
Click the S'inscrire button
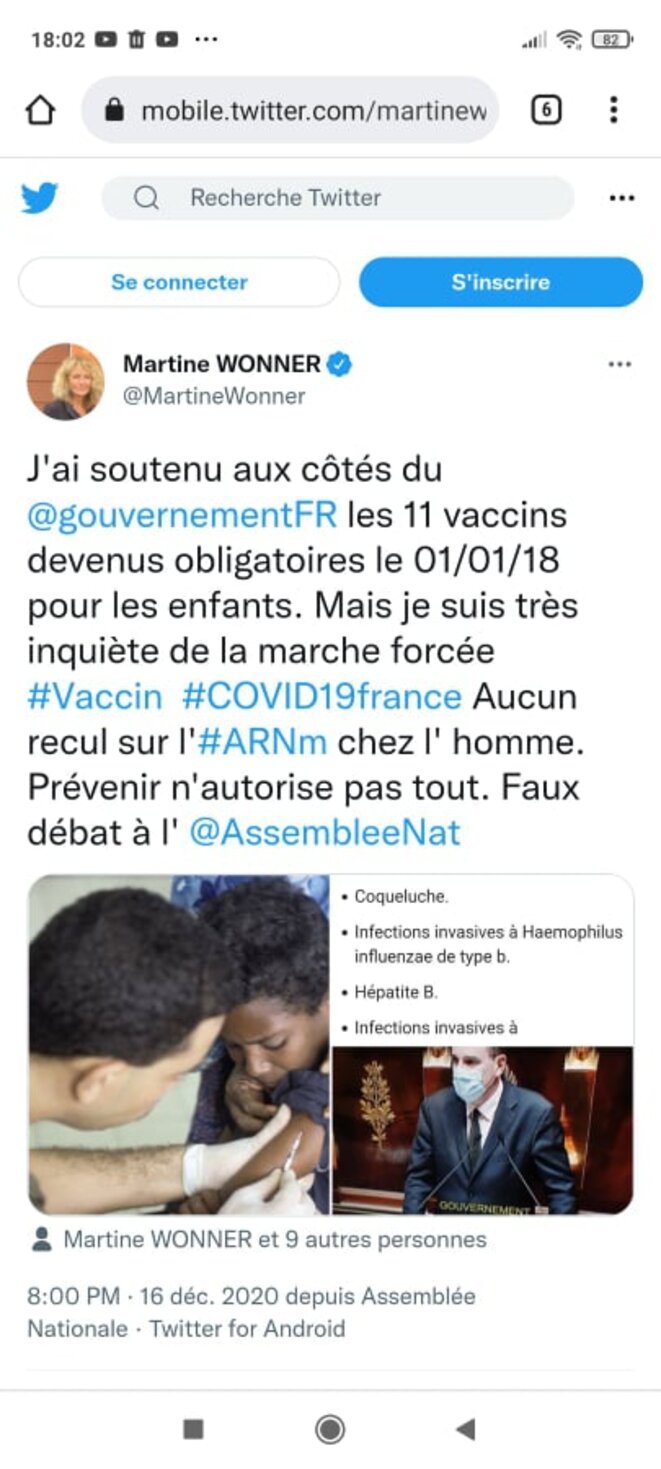click(x=501, y=282)
